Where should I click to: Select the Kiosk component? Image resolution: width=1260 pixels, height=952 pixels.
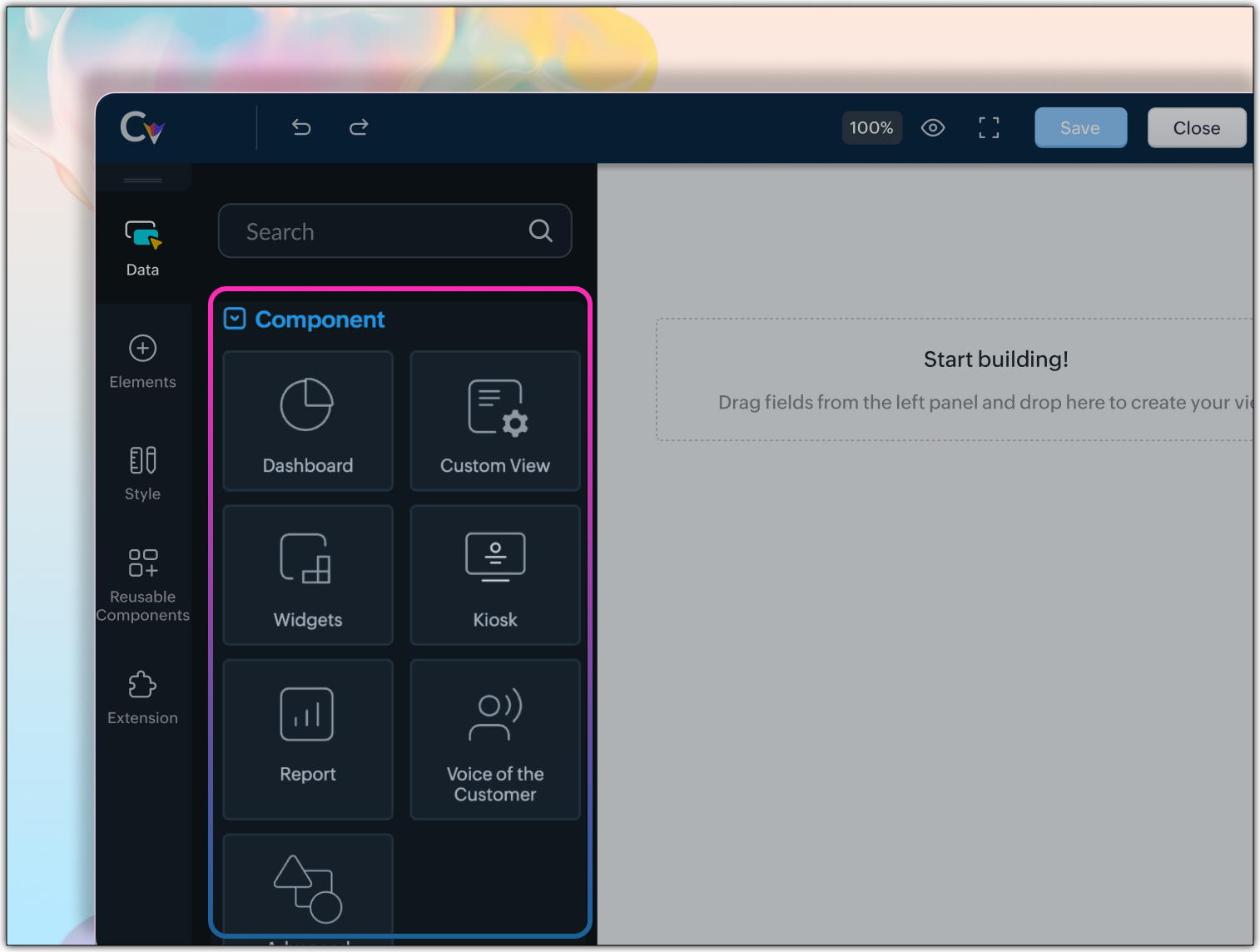pos(495,575)
